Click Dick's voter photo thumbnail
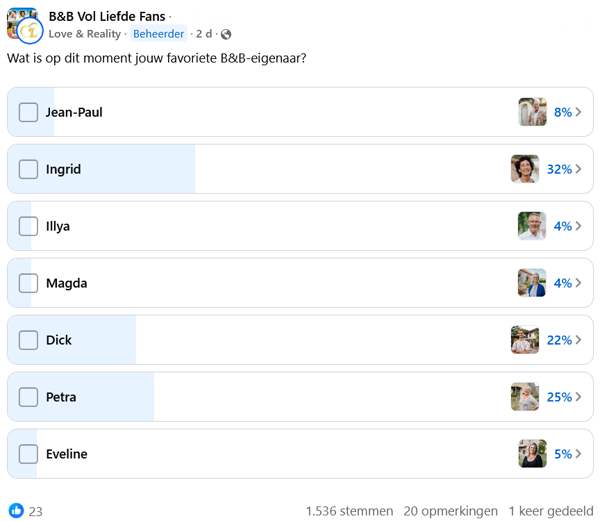Image resolution: width=600 pixels, height=521 pixels. tap(524, 340)
